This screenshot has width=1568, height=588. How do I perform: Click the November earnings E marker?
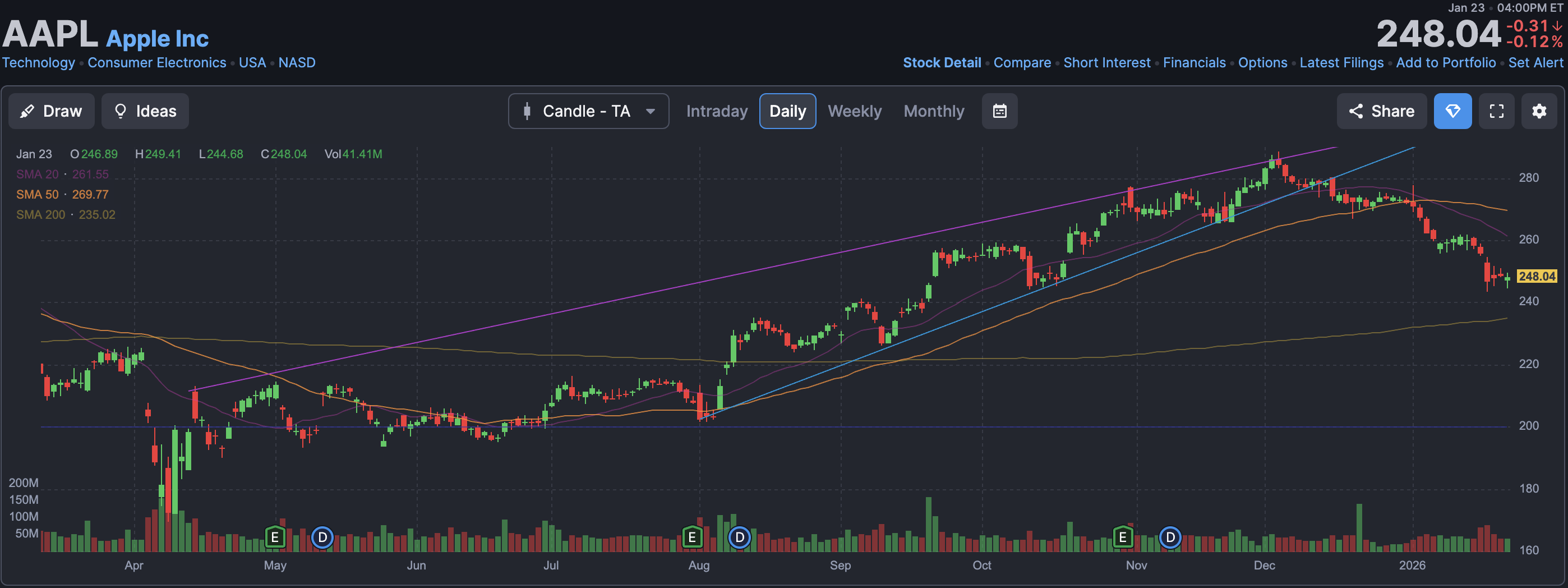tap(1122, 538)
